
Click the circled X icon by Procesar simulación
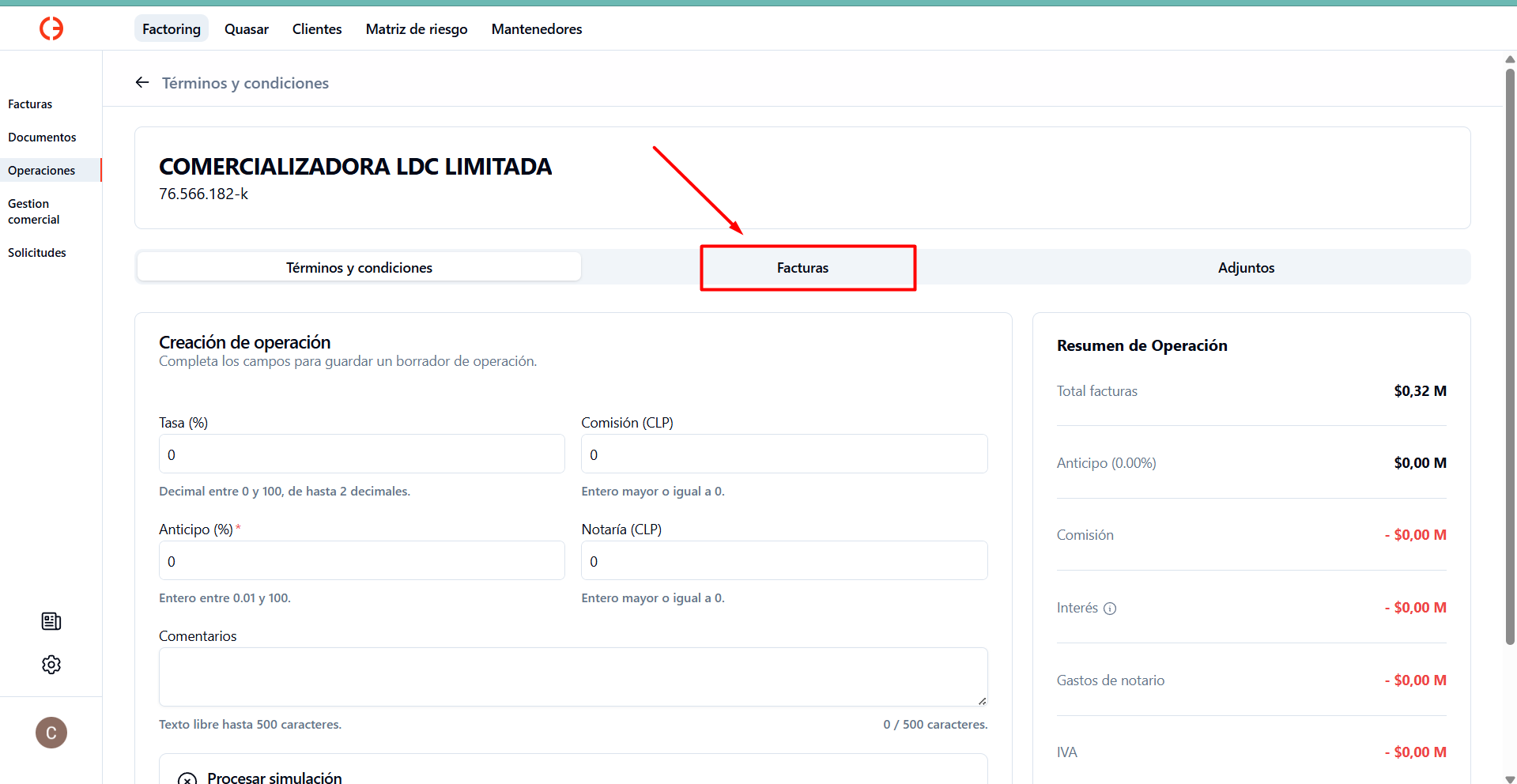(x=187, y=778)
